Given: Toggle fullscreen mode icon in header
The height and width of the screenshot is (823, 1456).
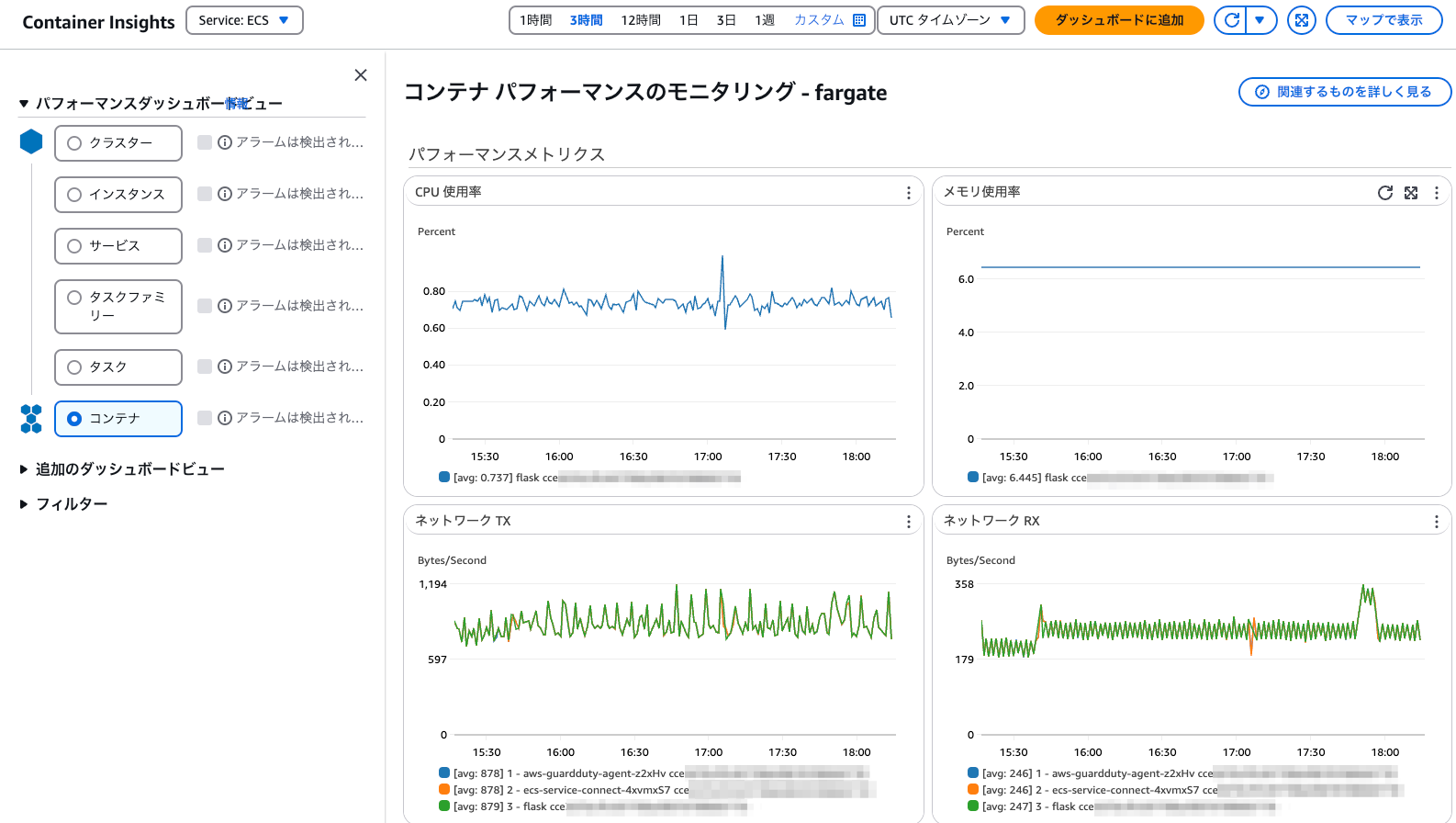Looking at the screenshot, I should tap(1302, 20).
